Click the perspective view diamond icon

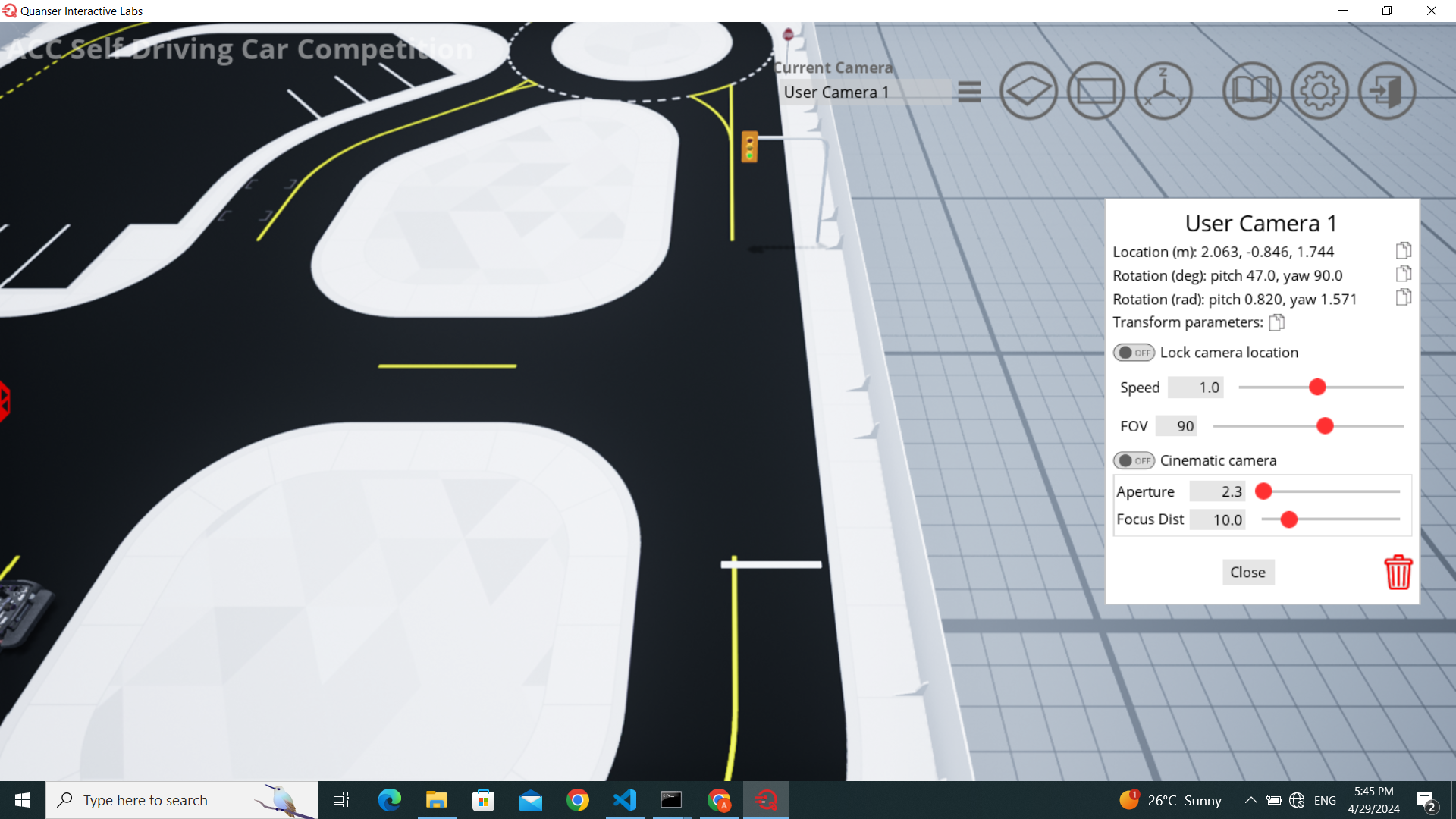[x=1028, y=91]
